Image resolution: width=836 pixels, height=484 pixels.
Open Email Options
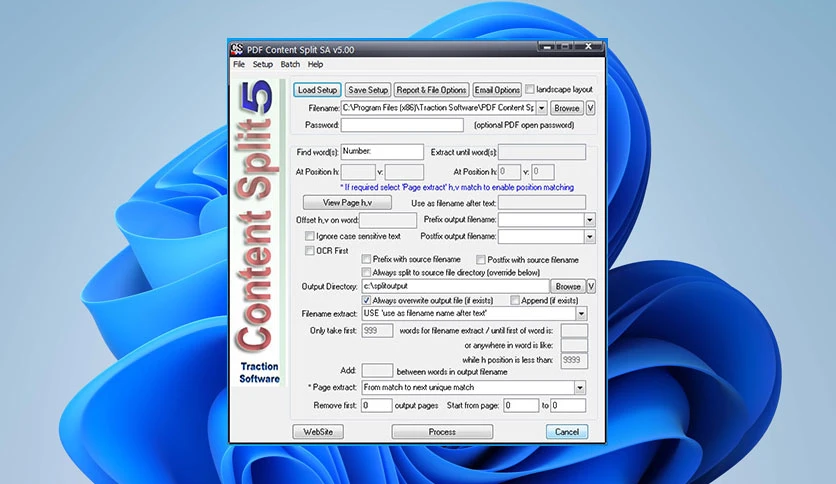(x=497, y=90)
